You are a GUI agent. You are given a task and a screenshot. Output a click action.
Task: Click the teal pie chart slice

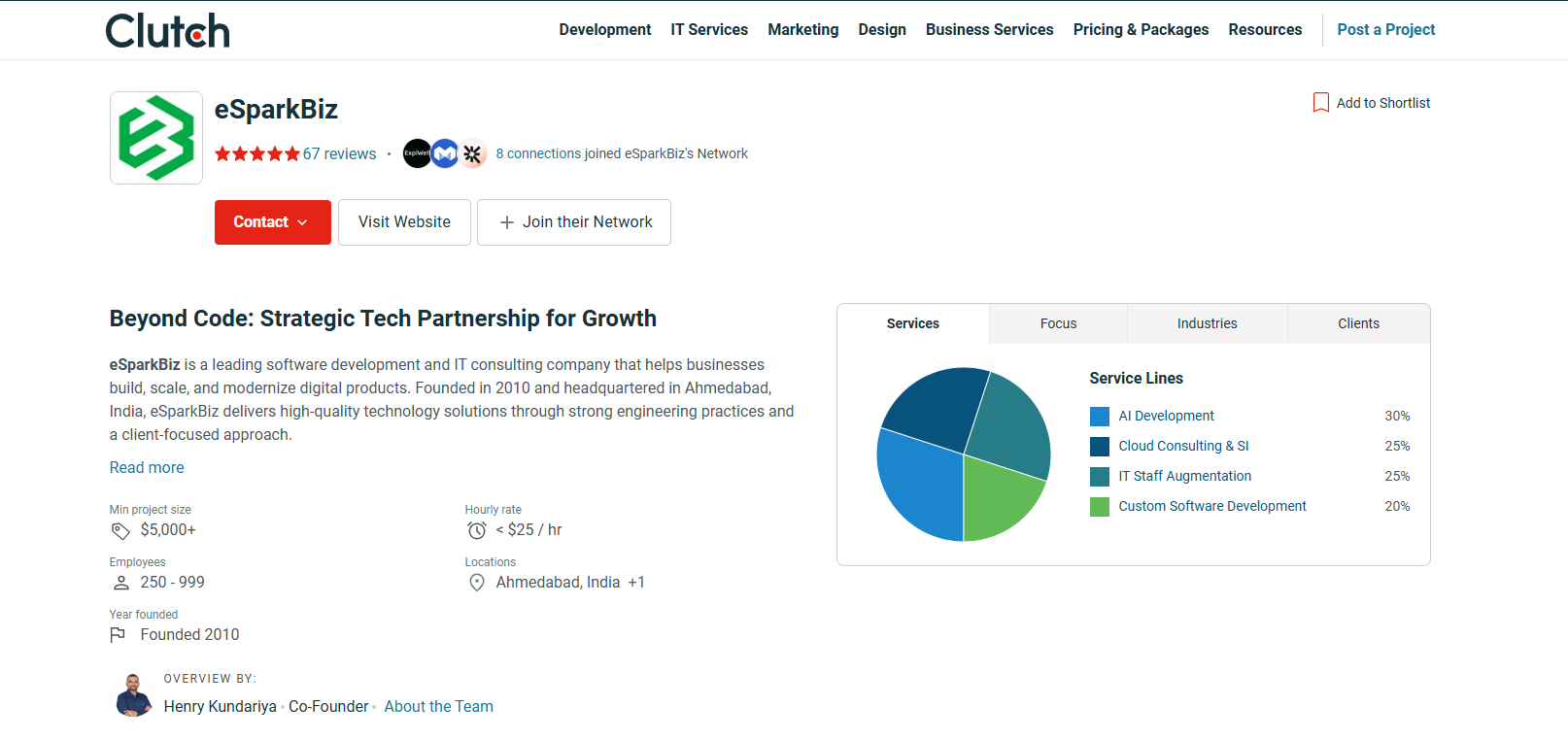1010,426
